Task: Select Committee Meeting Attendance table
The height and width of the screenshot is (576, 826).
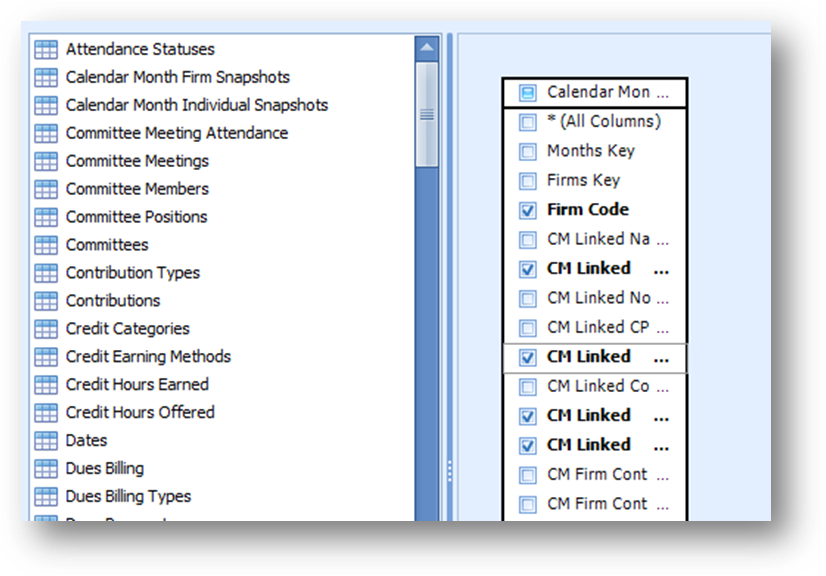Action: point(176,133)
